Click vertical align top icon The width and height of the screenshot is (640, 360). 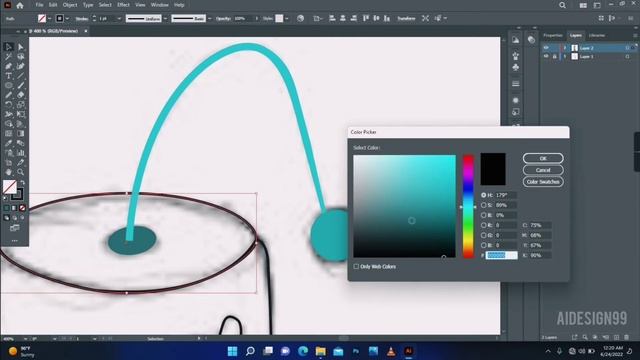[366, 18]
